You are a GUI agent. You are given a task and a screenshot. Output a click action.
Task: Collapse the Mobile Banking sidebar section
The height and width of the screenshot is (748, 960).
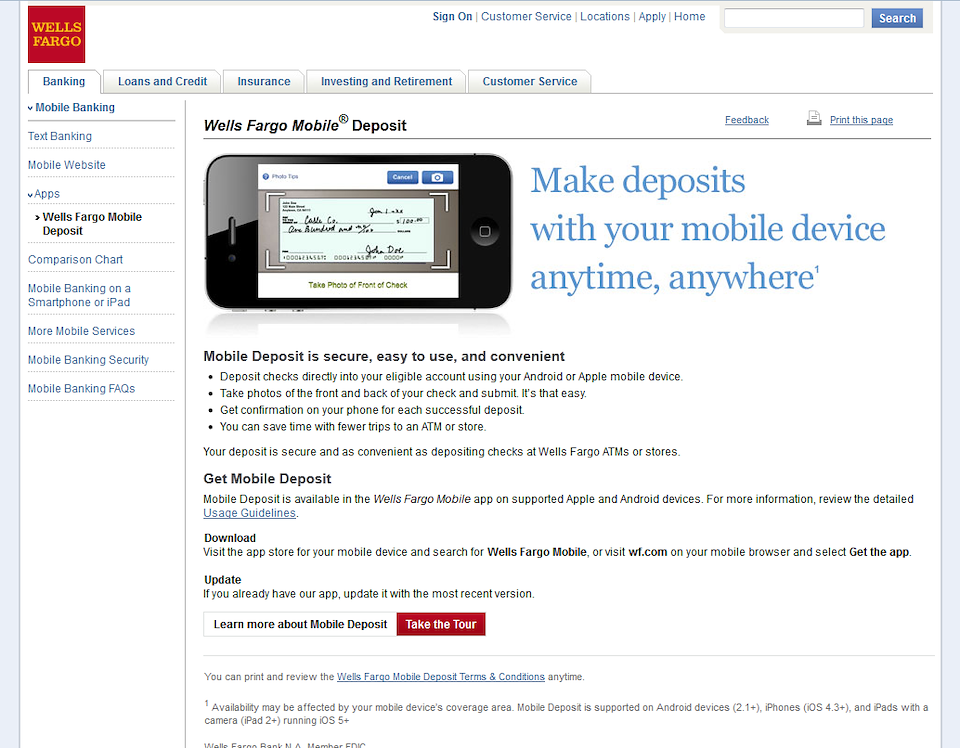pyautogui.click(x=31, y=108)
